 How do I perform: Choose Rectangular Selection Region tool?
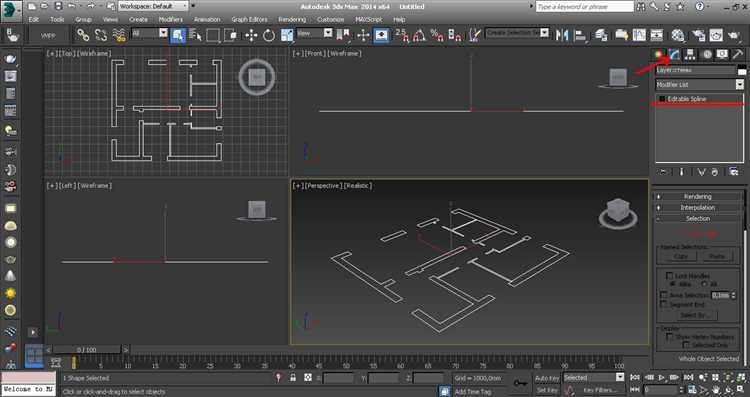213,35
